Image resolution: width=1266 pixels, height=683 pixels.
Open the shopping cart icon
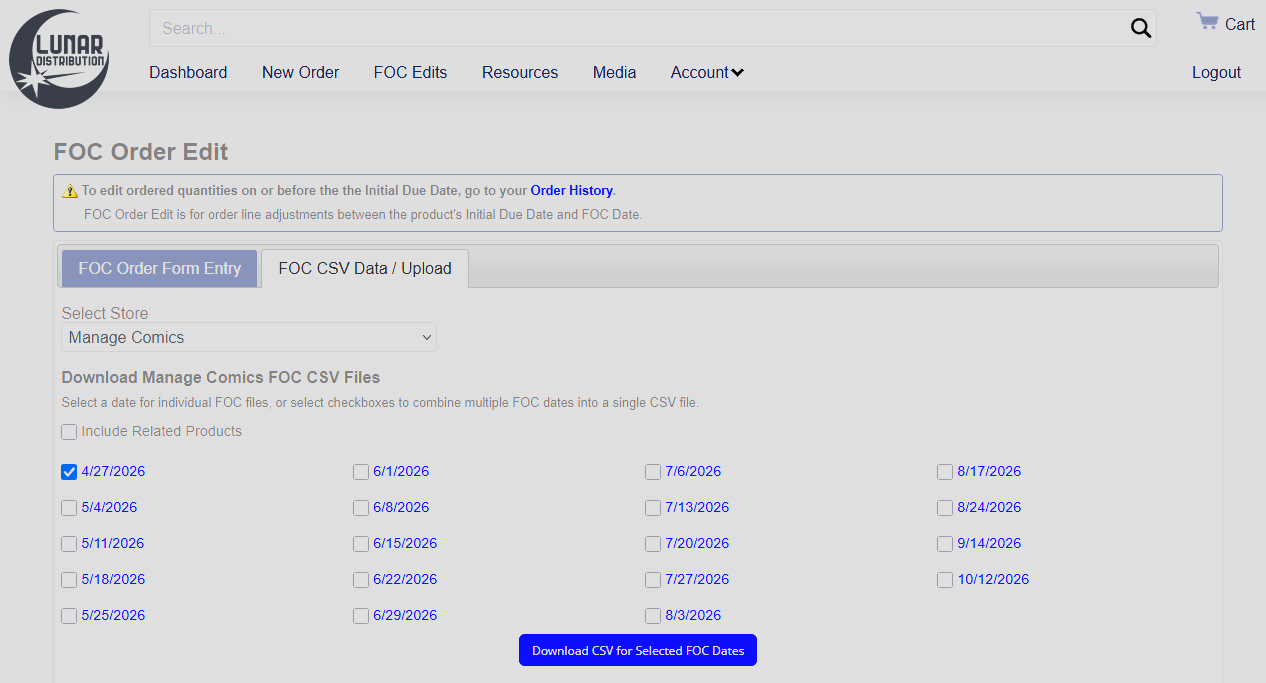1207,22
